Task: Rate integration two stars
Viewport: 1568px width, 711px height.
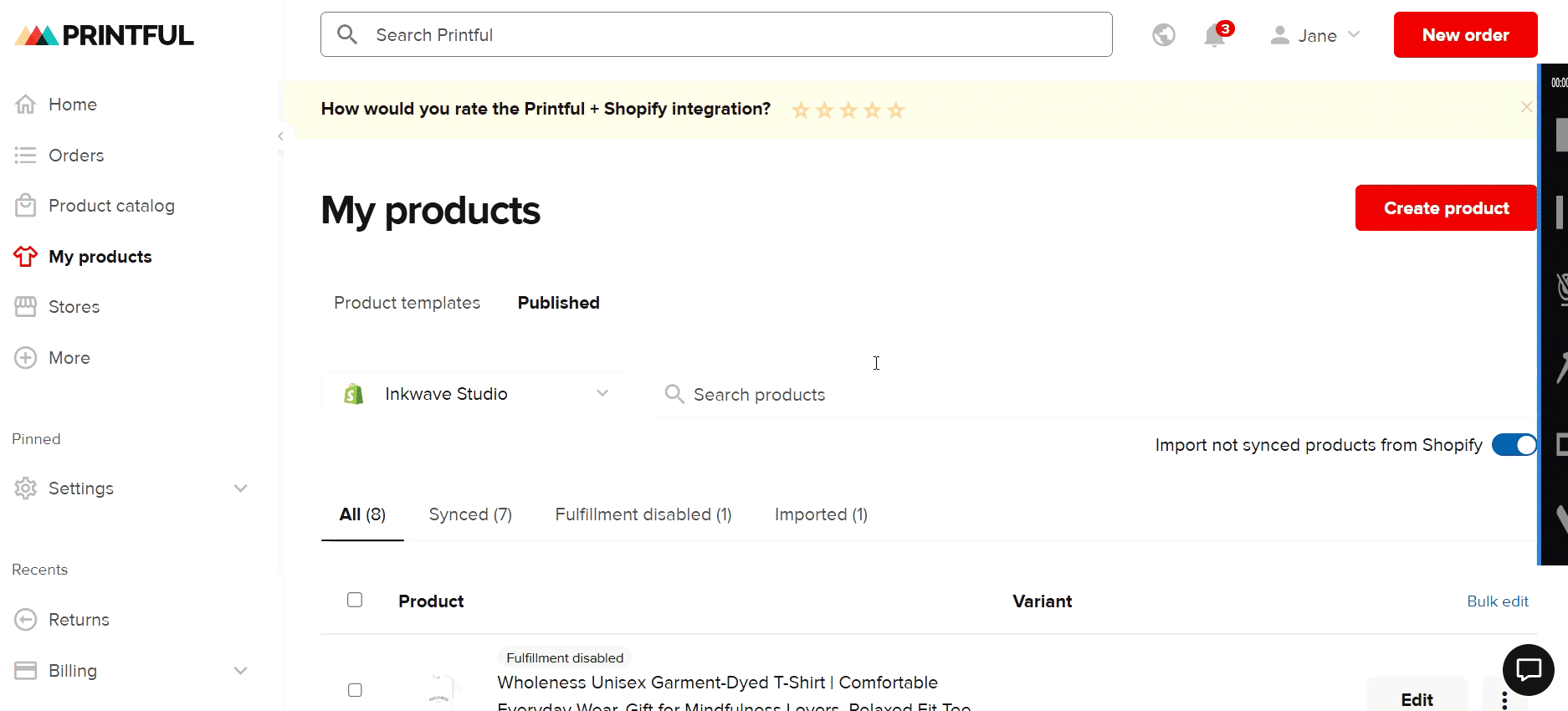Action: (825, 110)
